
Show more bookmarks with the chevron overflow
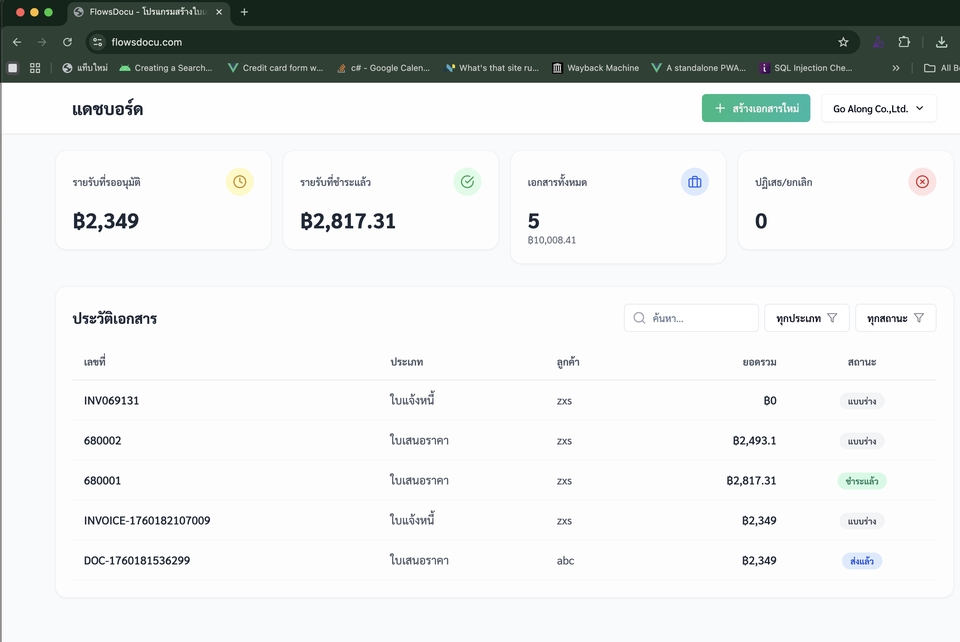tap(896, 68)
